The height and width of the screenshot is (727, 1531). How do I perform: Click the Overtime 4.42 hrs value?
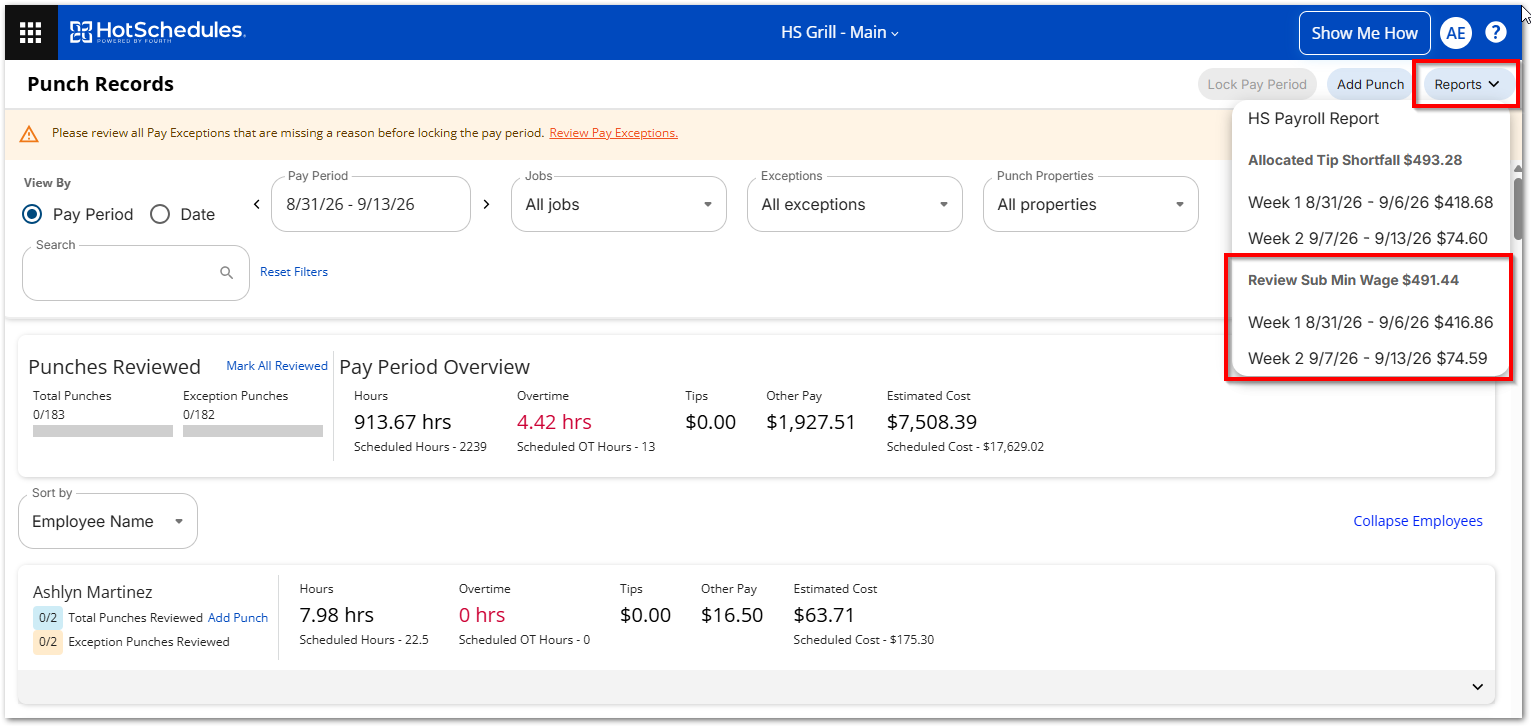point(554,422)
